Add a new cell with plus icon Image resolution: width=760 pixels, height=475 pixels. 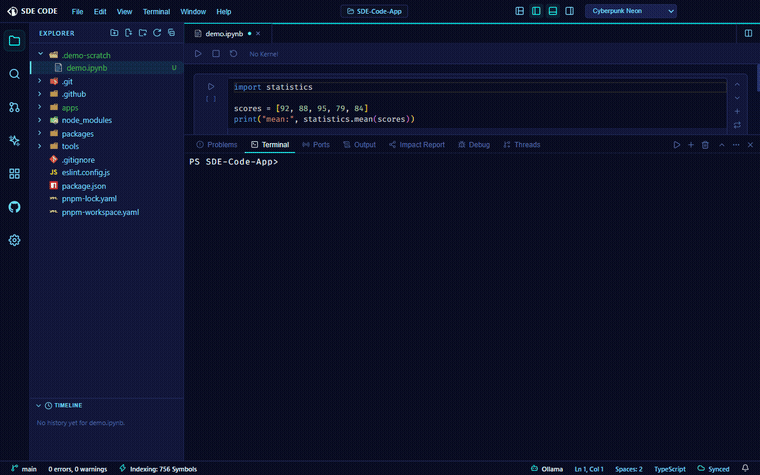point(737,111)
